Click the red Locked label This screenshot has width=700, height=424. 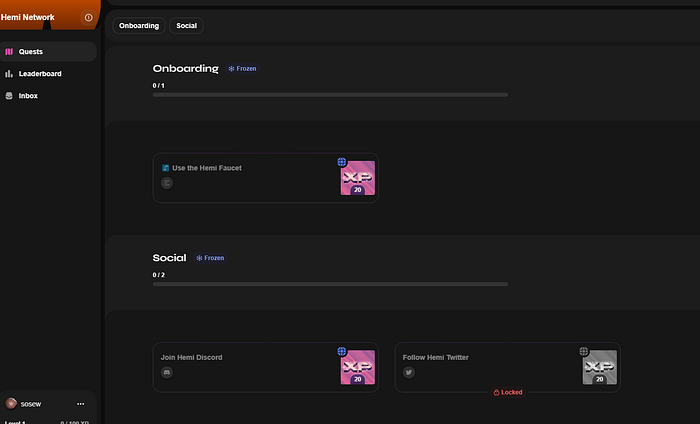click(508, 392)
